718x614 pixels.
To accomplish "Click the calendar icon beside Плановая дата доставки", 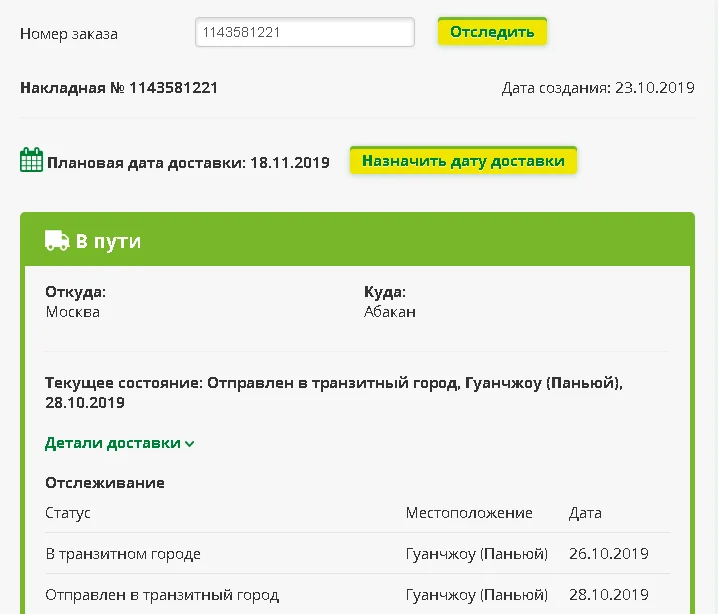I will (32, 160).
